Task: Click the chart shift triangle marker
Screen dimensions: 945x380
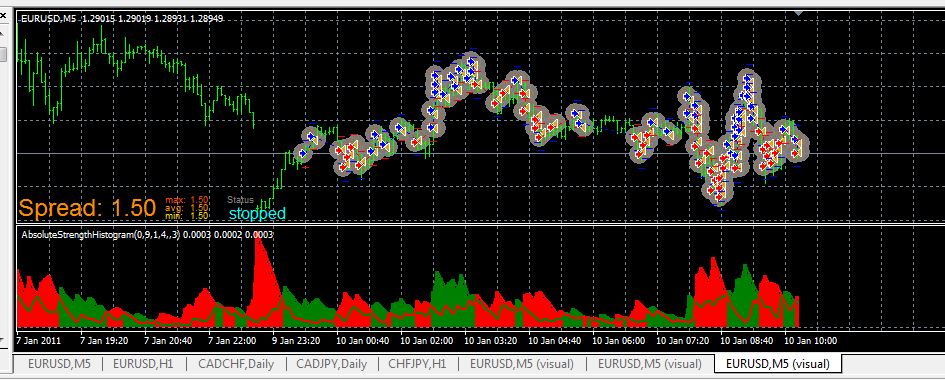Action: point(799,13)
